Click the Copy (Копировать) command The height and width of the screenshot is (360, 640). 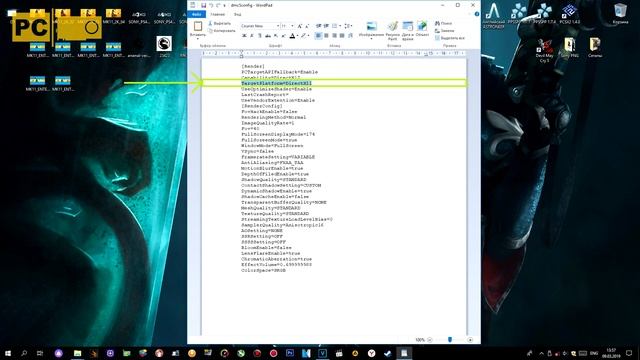(x=221, y=31)
